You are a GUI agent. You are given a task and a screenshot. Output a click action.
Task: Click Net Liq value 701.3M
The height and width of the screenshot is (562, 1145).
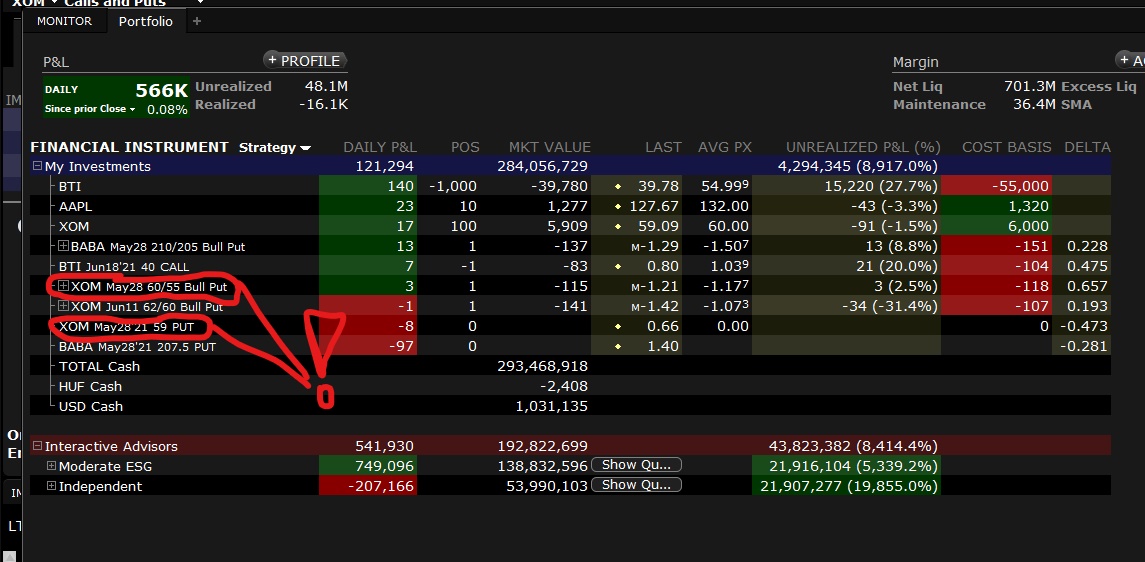(x=1030, y=86)
